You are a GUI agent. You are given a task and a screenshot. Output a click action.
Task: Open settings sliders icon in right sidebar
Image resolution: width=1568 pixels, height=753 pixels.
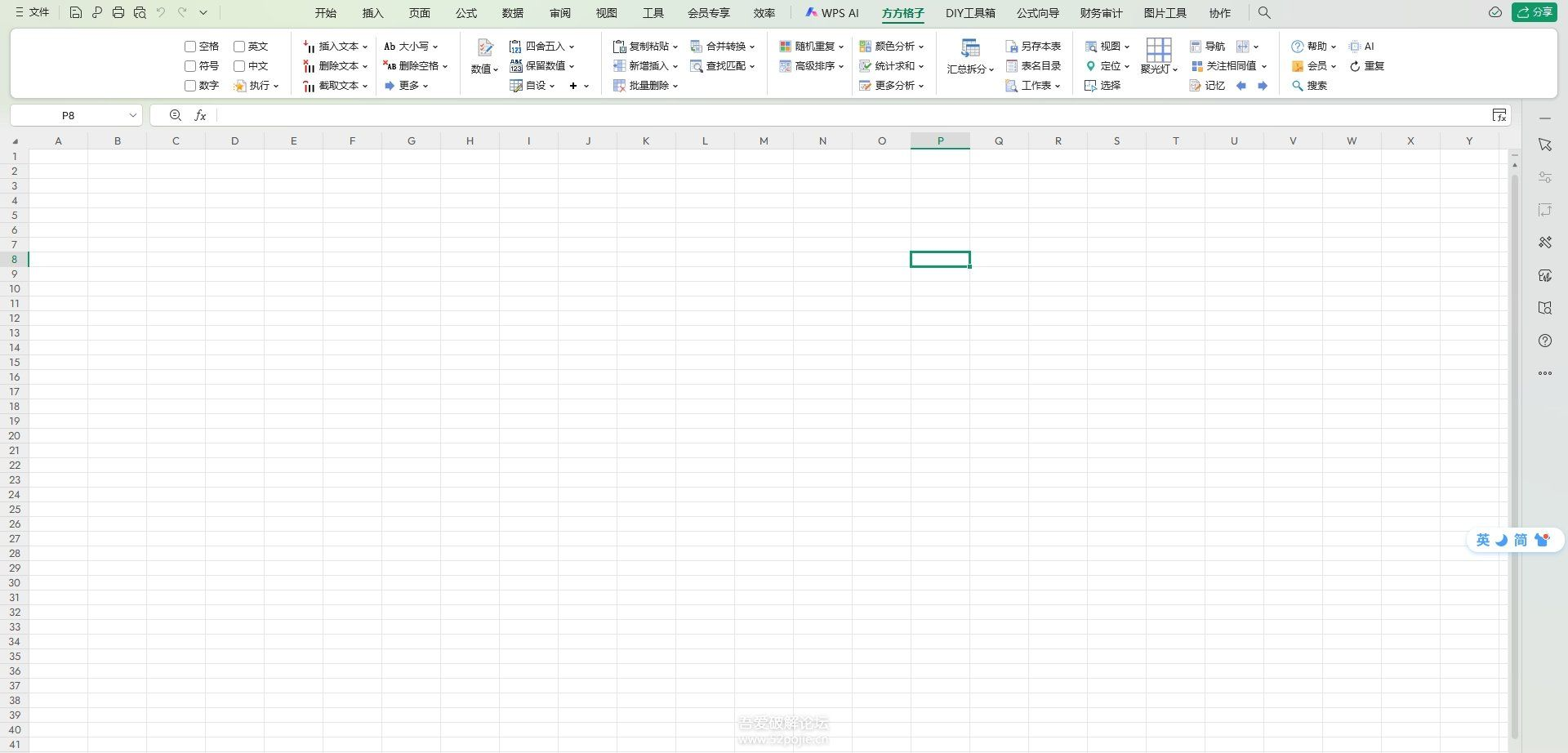click(1545, 177)
